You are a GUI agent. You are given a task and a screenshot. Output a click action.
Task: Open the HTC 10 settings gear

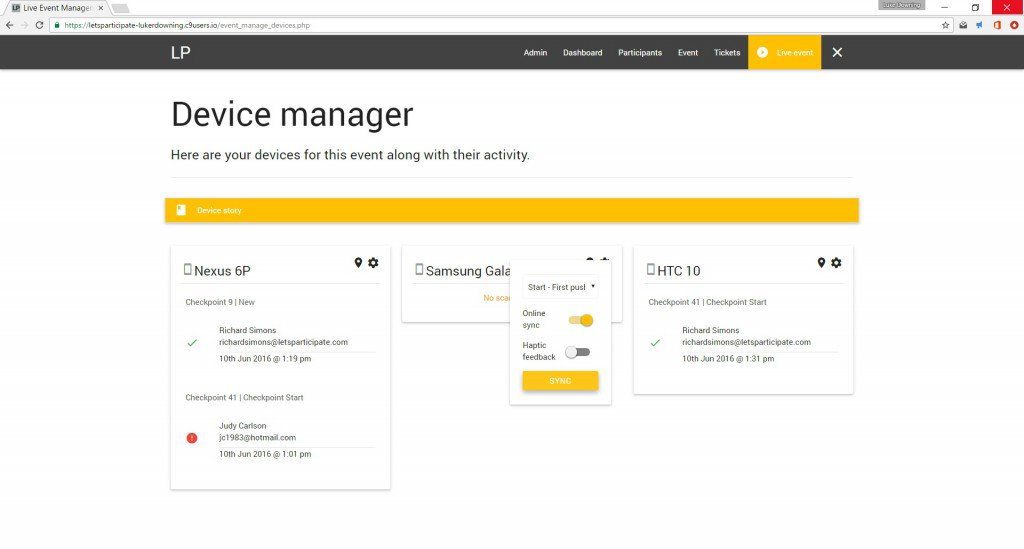pos(836,262)
